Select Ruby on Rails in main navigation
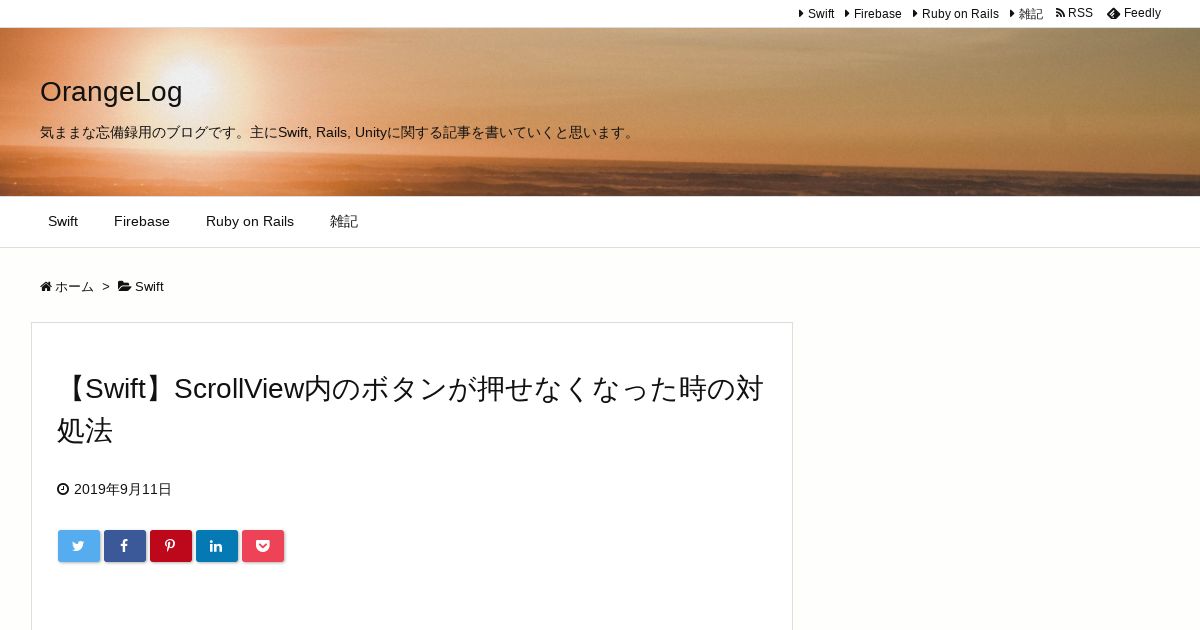The width and height of the screenshot is (1200, 630). click(x=250, y=221)
